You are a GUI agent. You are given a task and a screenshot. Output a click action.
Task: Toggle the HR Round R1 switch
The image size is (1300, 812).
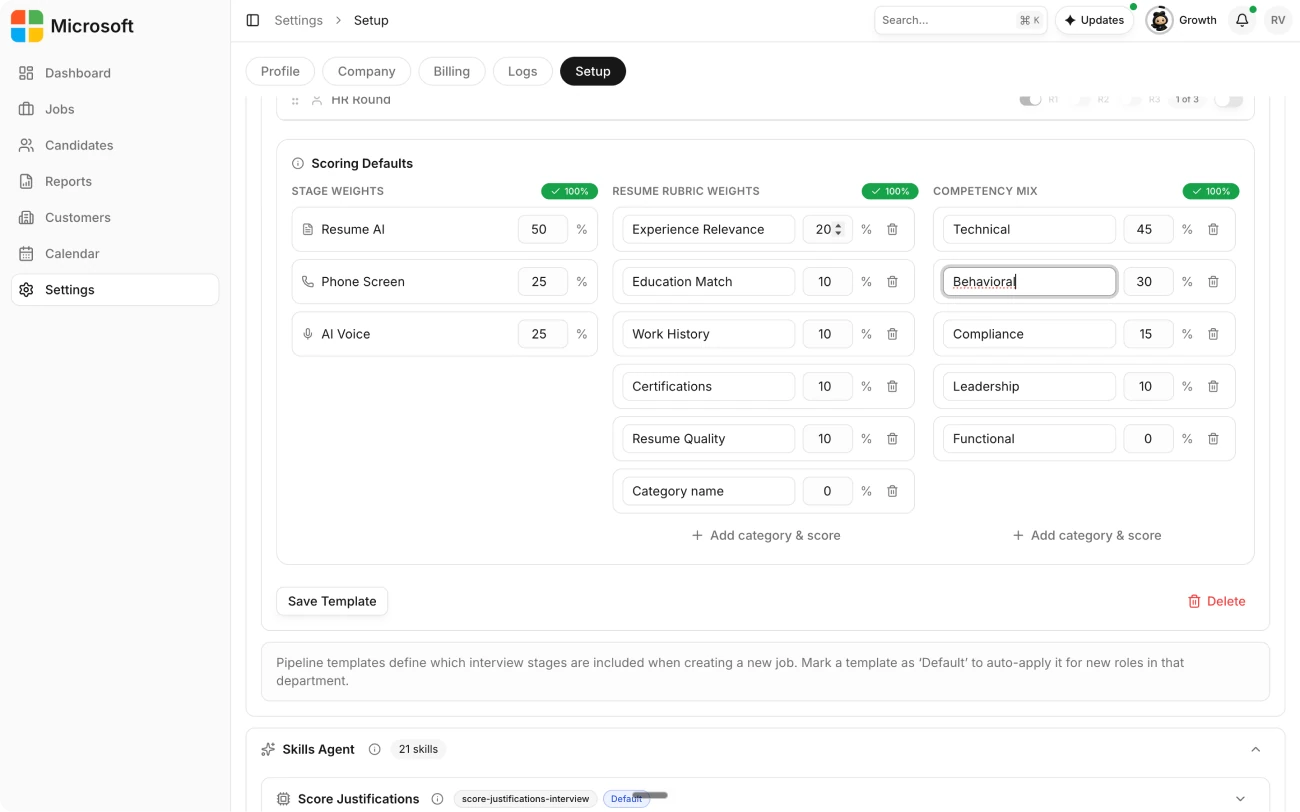pyautogui.click(x=1030, y=100)
